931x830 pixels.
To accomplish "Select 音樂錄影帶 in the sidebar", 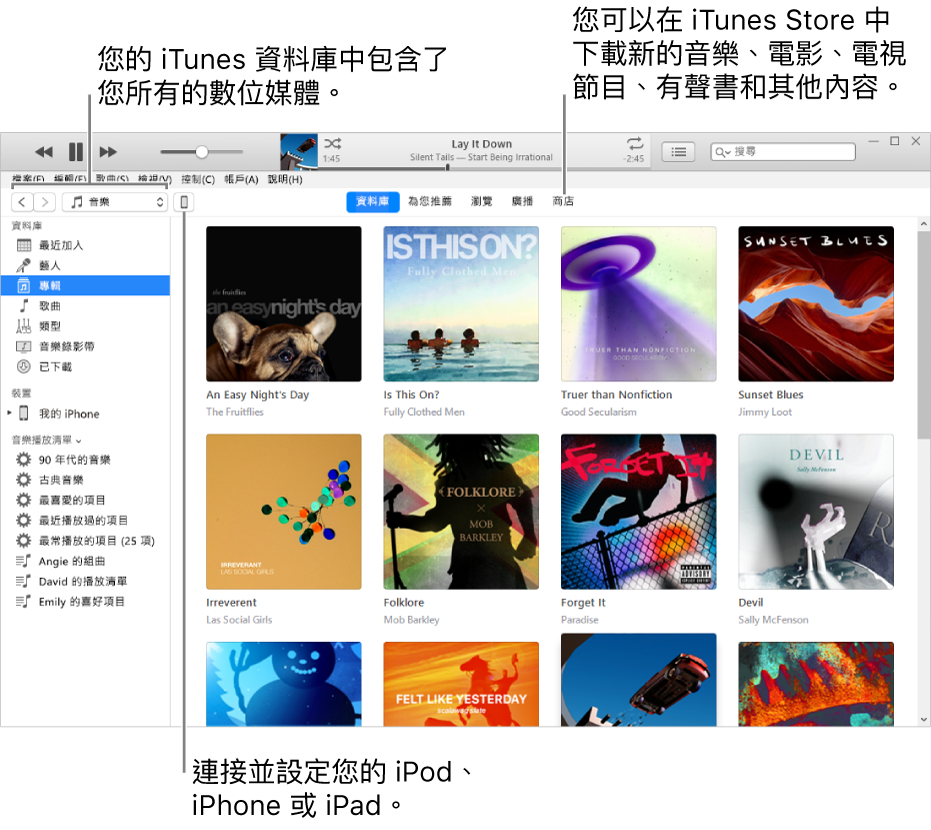I will pyautogui.click(x=86, y=347).
